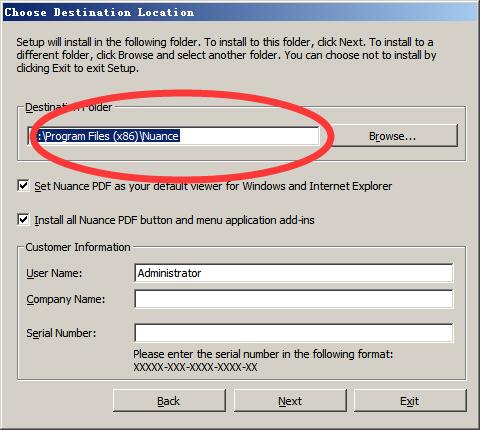
Task: Click the User Name: label
Action: click(x=54, y=273)
